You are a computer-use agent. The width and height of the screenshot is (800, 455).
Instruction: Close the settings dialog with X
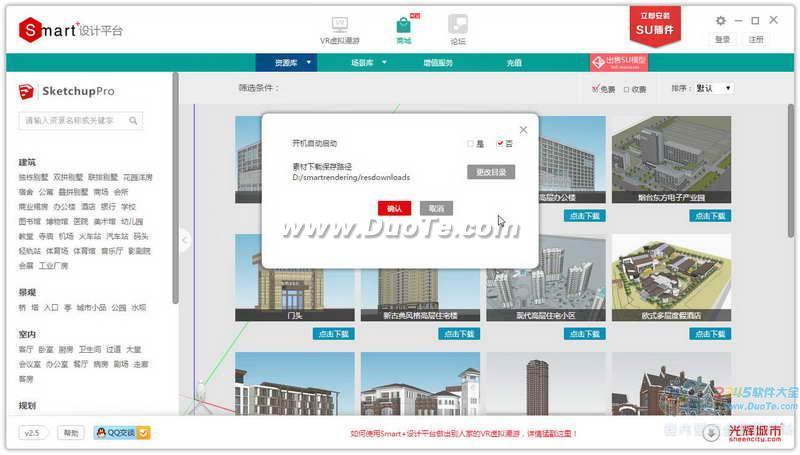click(523, 130)
